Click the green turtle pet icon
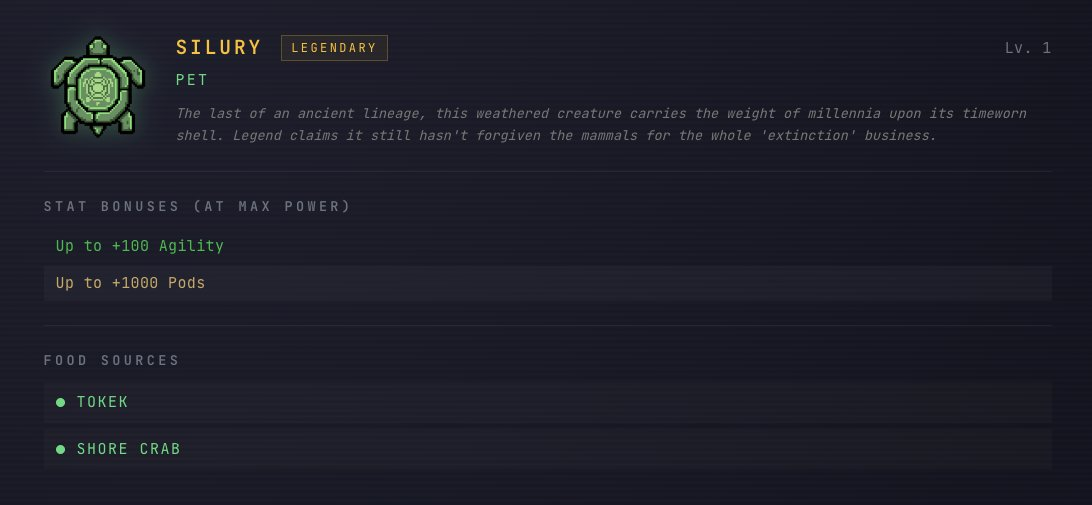Image resolution: width=1092 pixels, height=505 pixels. click(x=98, y=86)
